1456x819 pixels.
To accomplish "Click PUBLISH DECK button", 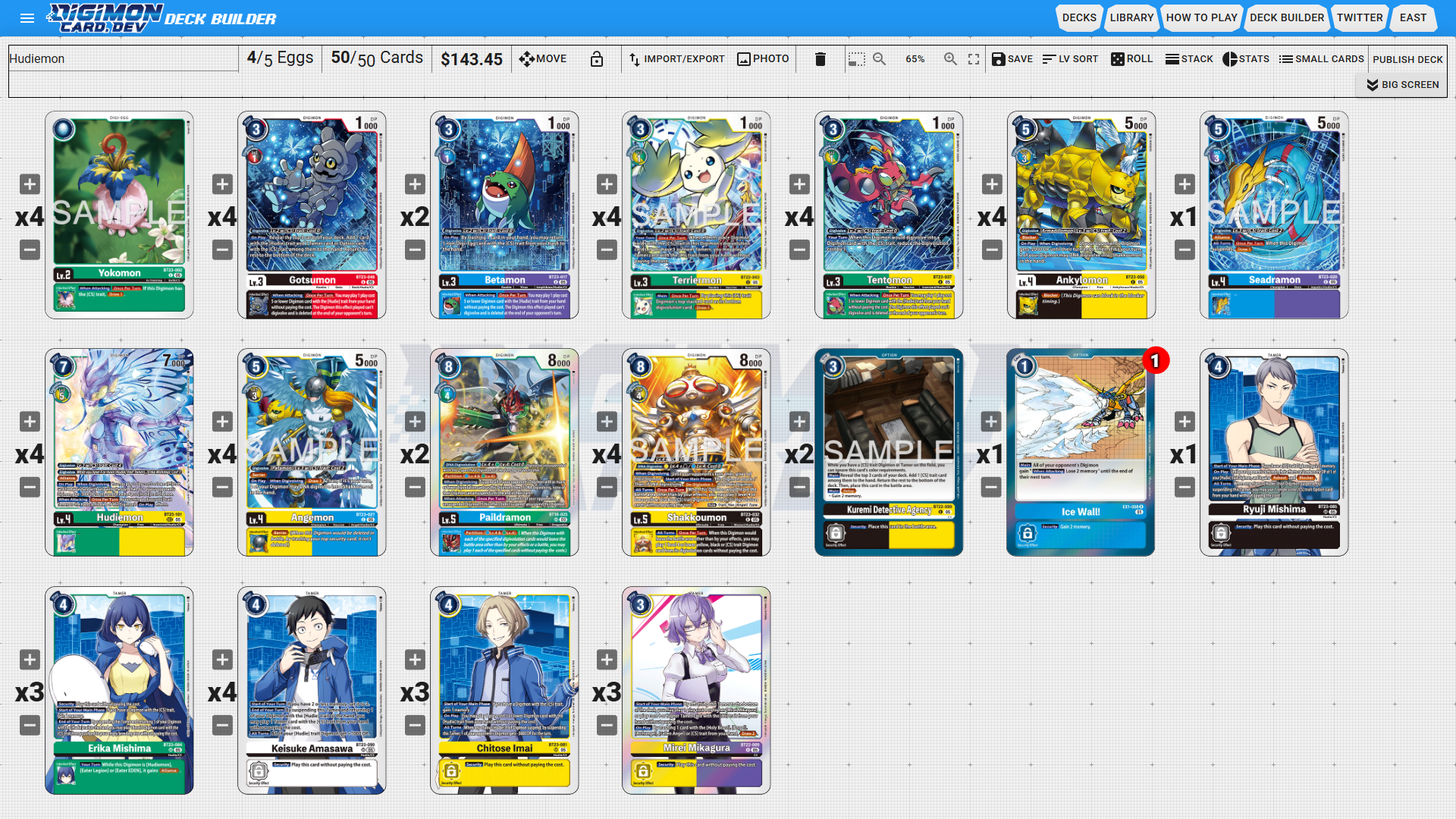I will [1407, 59].
